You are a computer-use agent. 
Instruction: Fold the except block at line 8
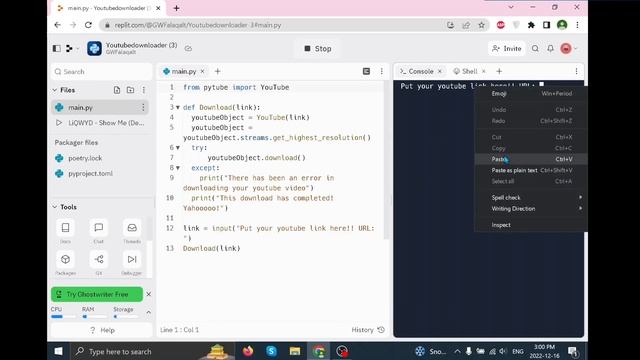178,168
